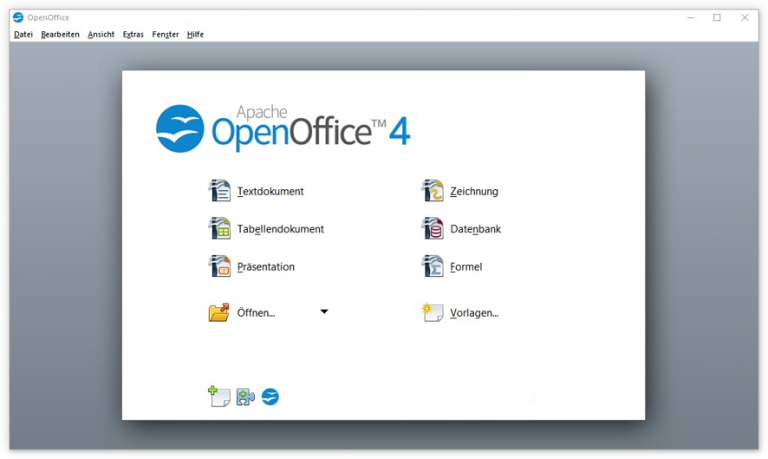Open the Ansicht menu
768x459 pixels.
click(101, 34)
